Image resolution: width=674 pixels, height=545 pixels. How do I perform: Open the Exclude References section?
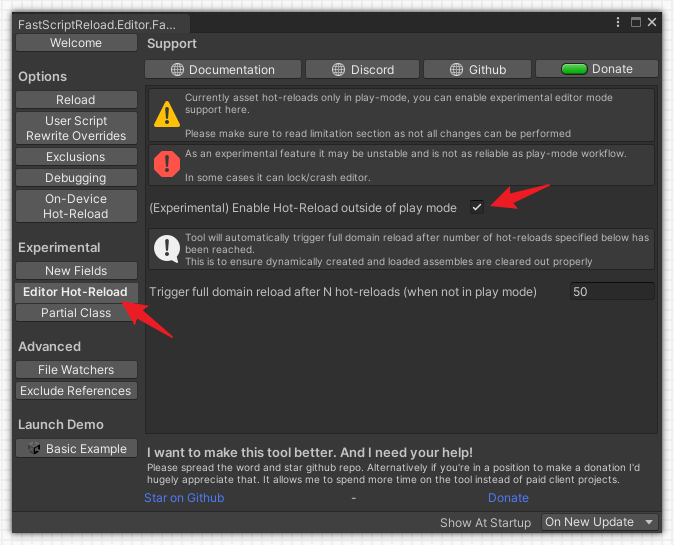[76, 391]
